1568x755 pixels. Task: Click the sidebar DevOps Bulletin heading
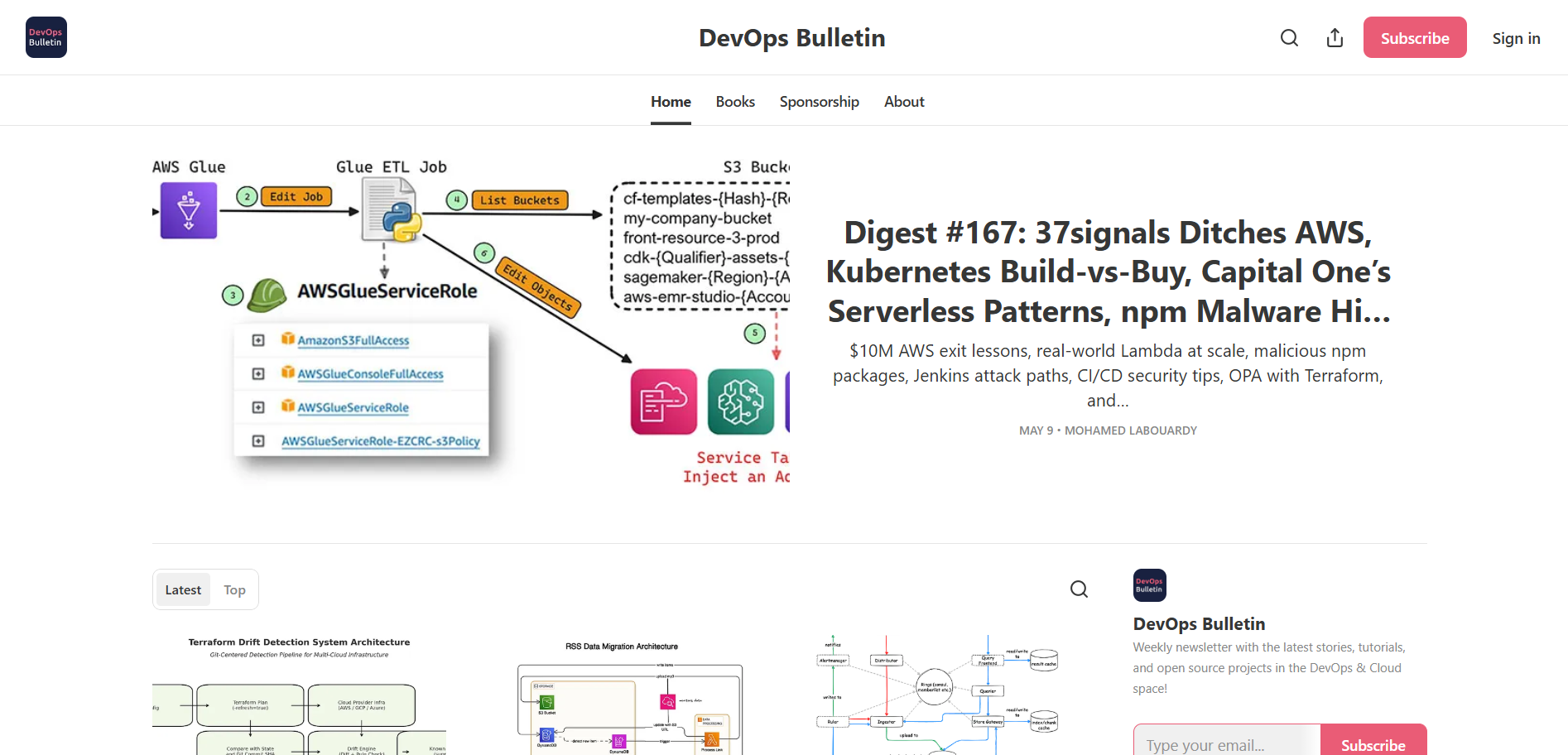pyautogui.click(x=1199, y=624)
